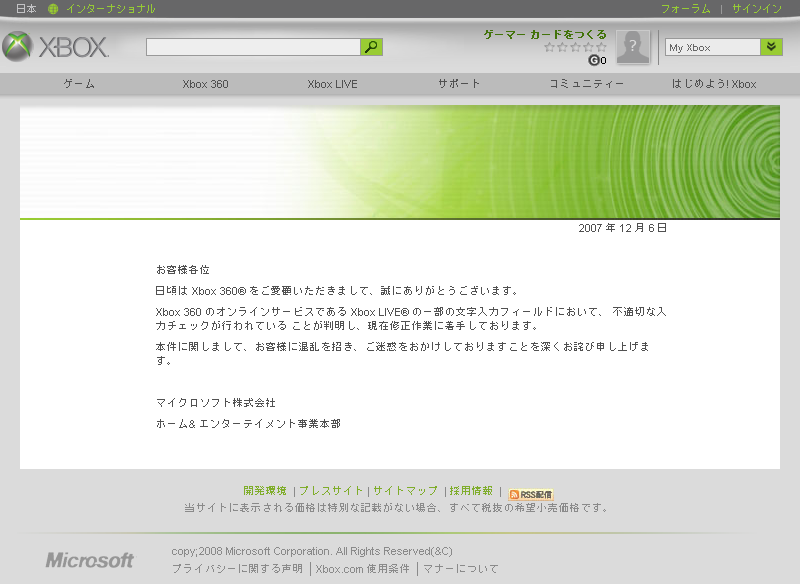
Task: Open the Xbox LIVE menu
Action: (x=332, y=84)
